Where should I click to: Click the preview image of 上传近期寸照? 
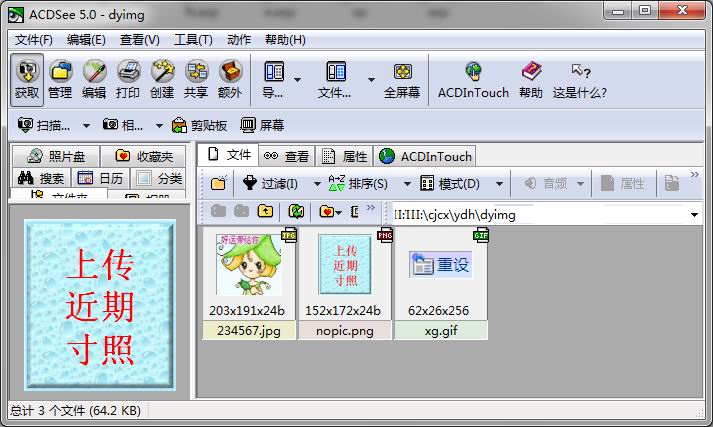[100, 305]
